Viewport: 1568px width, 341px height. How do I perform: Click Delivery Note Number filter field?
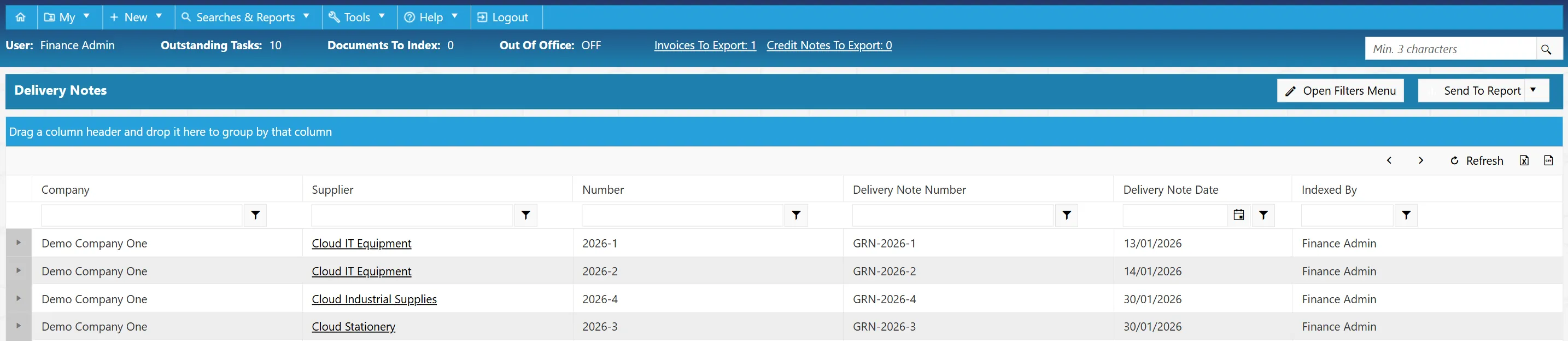click(x=952, y=215)
